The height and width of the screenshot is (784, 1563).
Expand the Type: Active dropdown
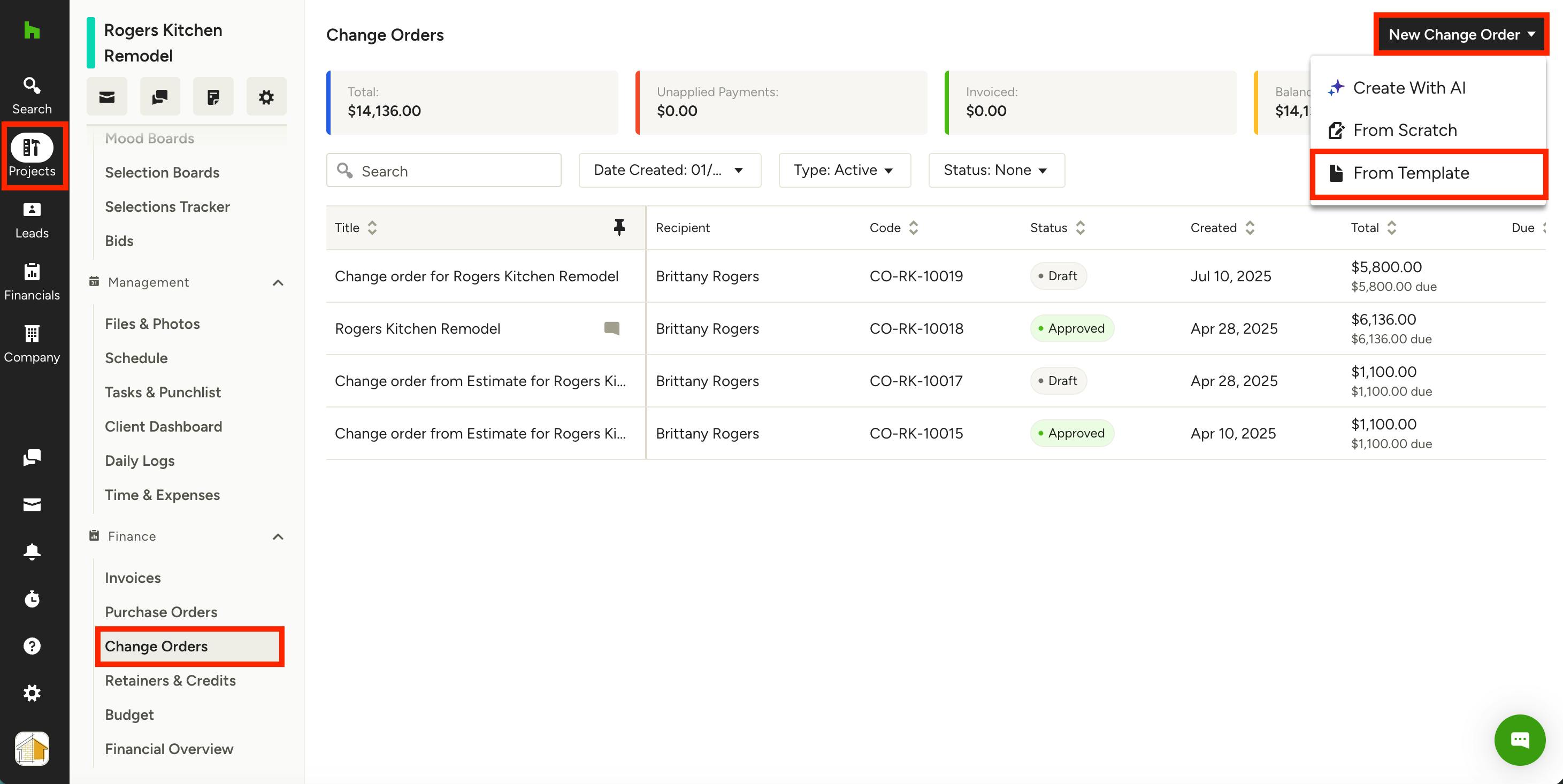844,171
